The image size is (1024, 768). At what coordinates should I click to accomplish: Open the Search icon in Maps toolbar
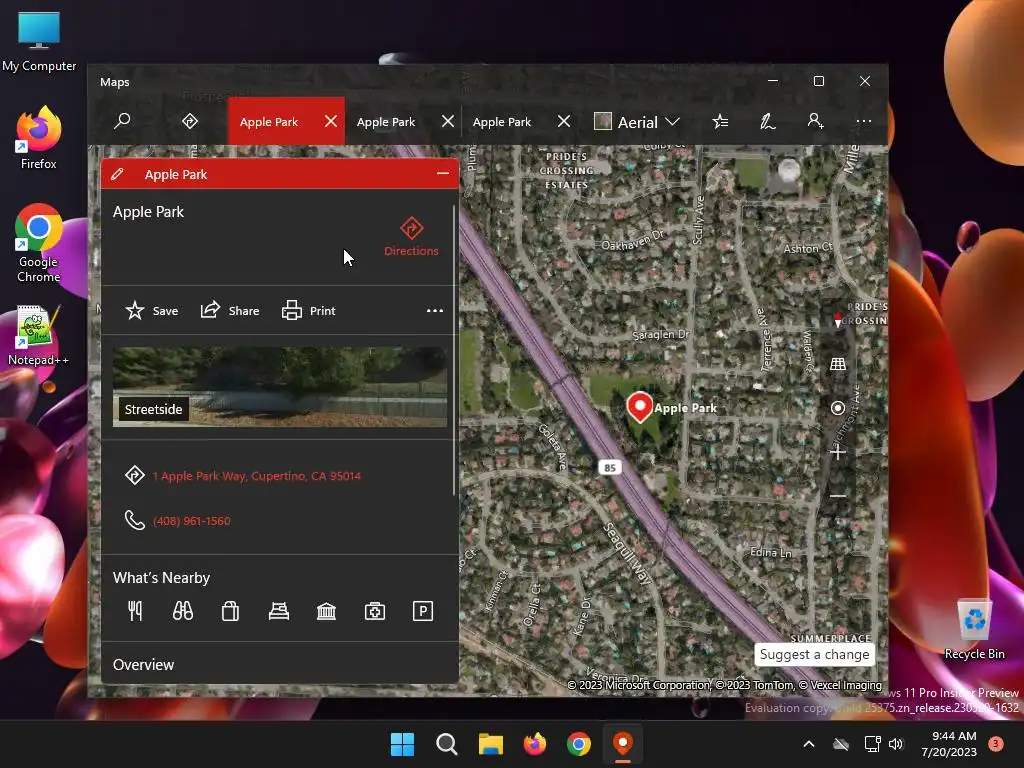pyautogui.click(x=122, y=121)
